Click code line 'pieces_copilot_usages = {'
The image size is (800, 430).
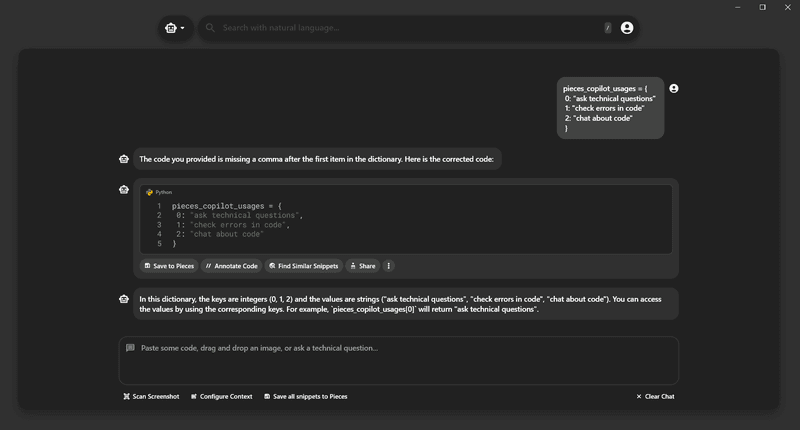pos(227,206)
